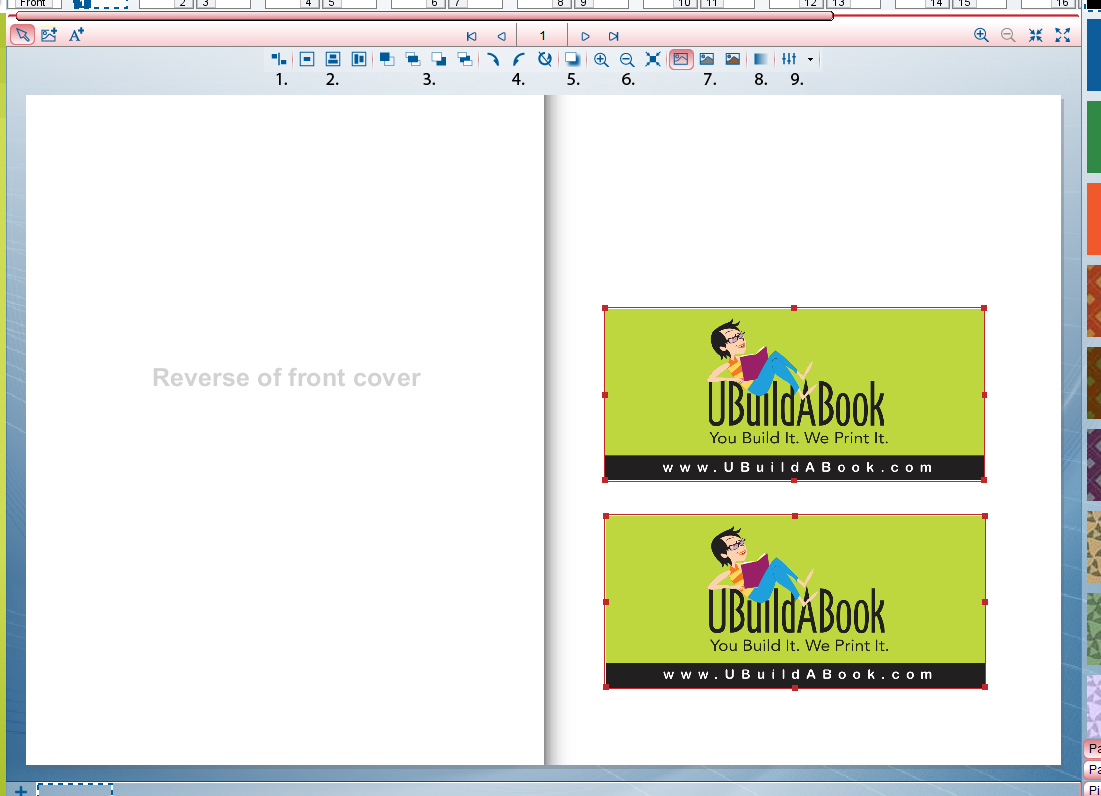Viewport: 1101px width, 796px height.
Task: Click the four-arrows fit icon in edit toolbar
Action: (653, 60)
